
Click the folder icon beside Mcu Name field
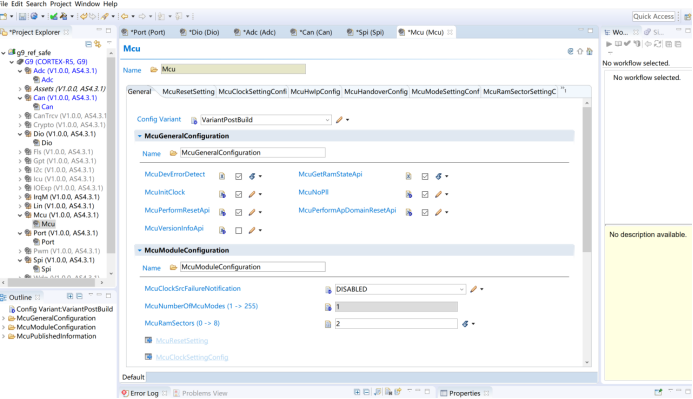pos(154,70)
